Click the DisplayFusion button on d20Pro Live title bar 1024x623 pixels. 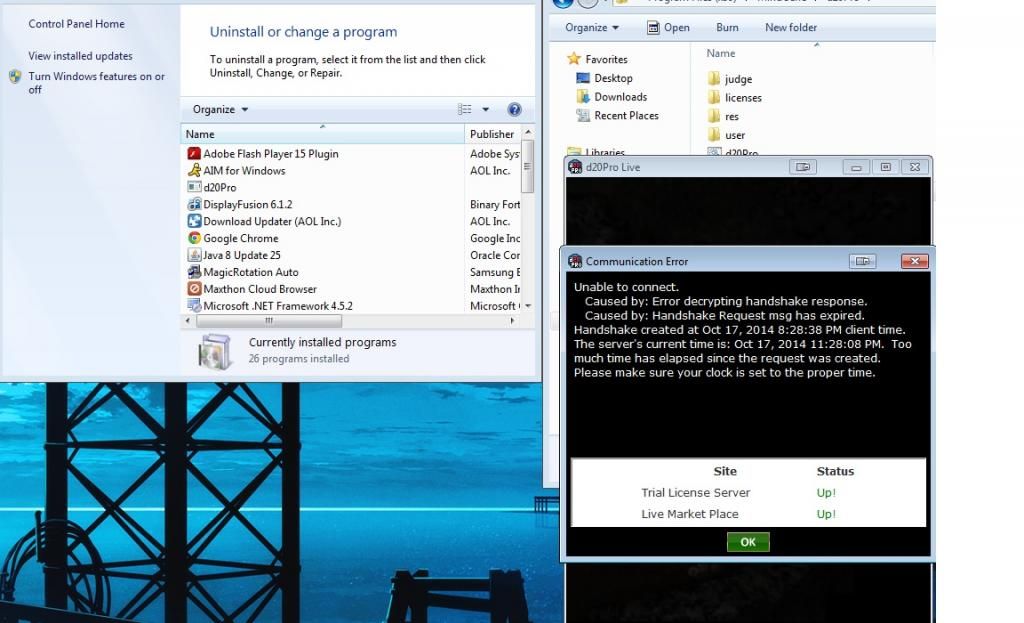803,167
